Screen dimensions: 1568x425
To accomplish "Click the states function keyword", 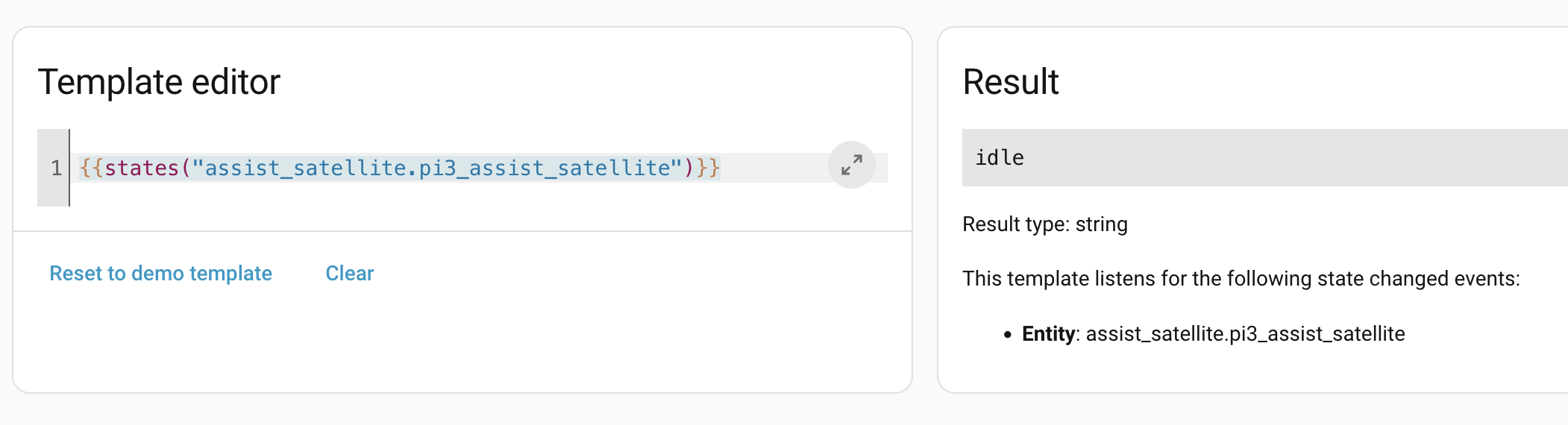I will (x=142, y=168).
